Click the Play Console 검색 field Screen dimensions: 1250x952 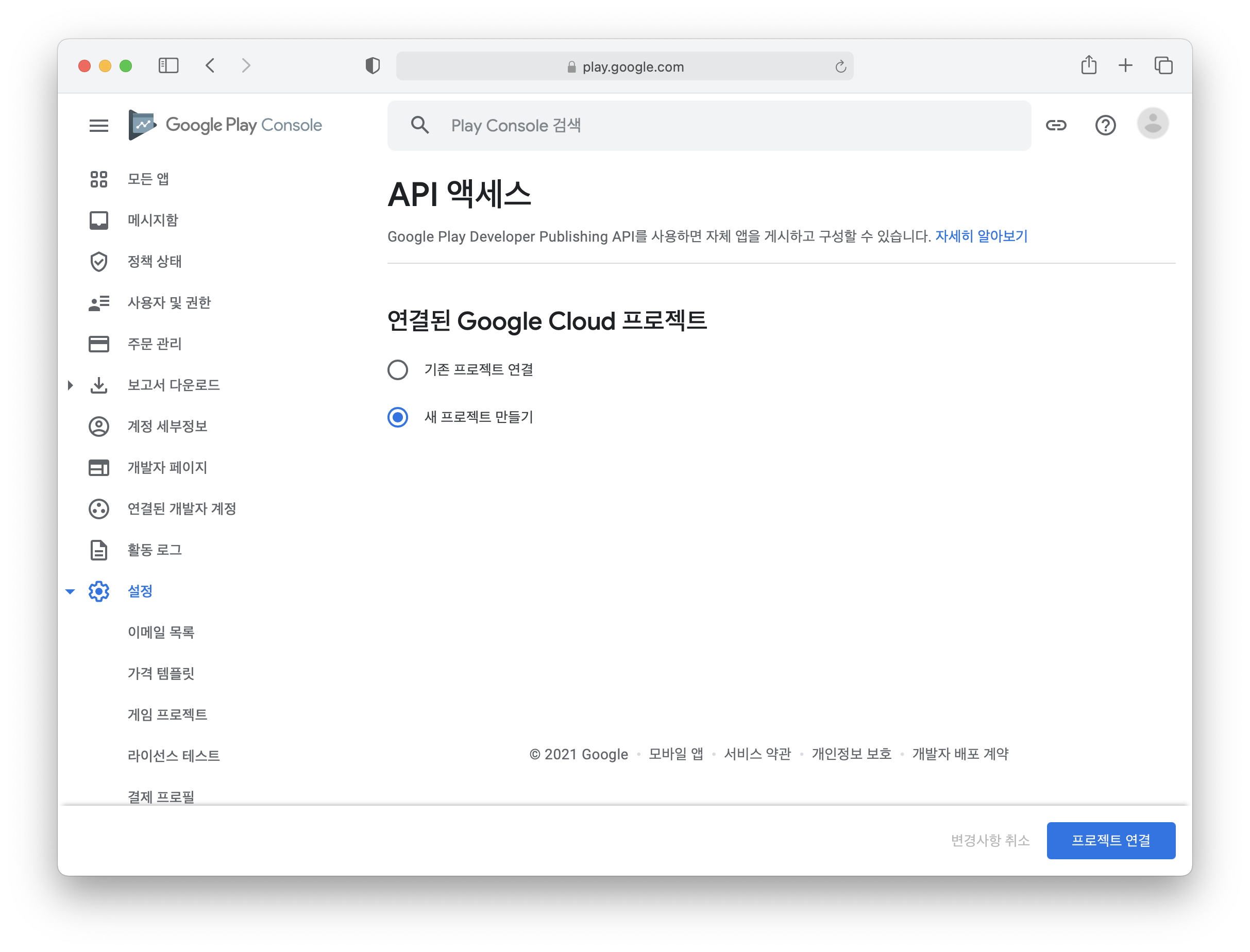[x=708, y=126]
